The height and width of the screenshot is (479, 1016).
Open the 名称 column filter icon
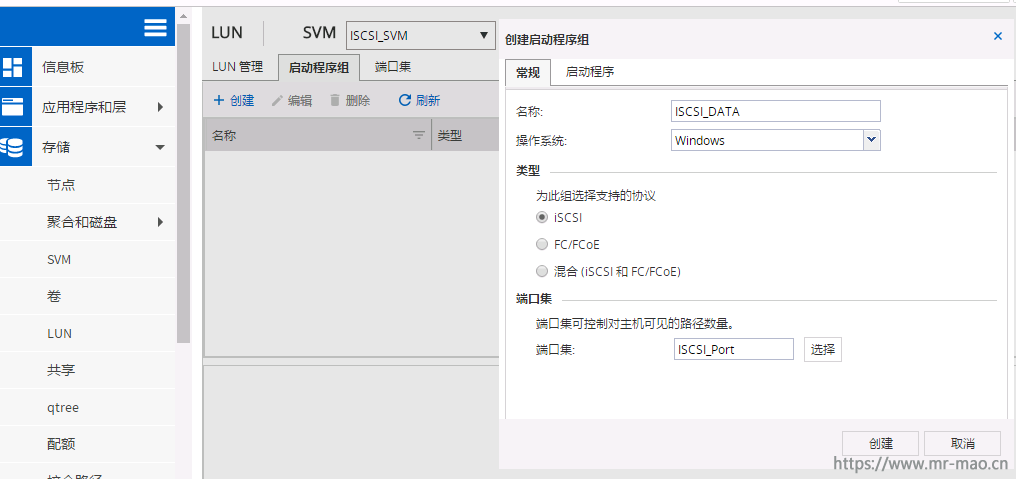pos(419,135)
